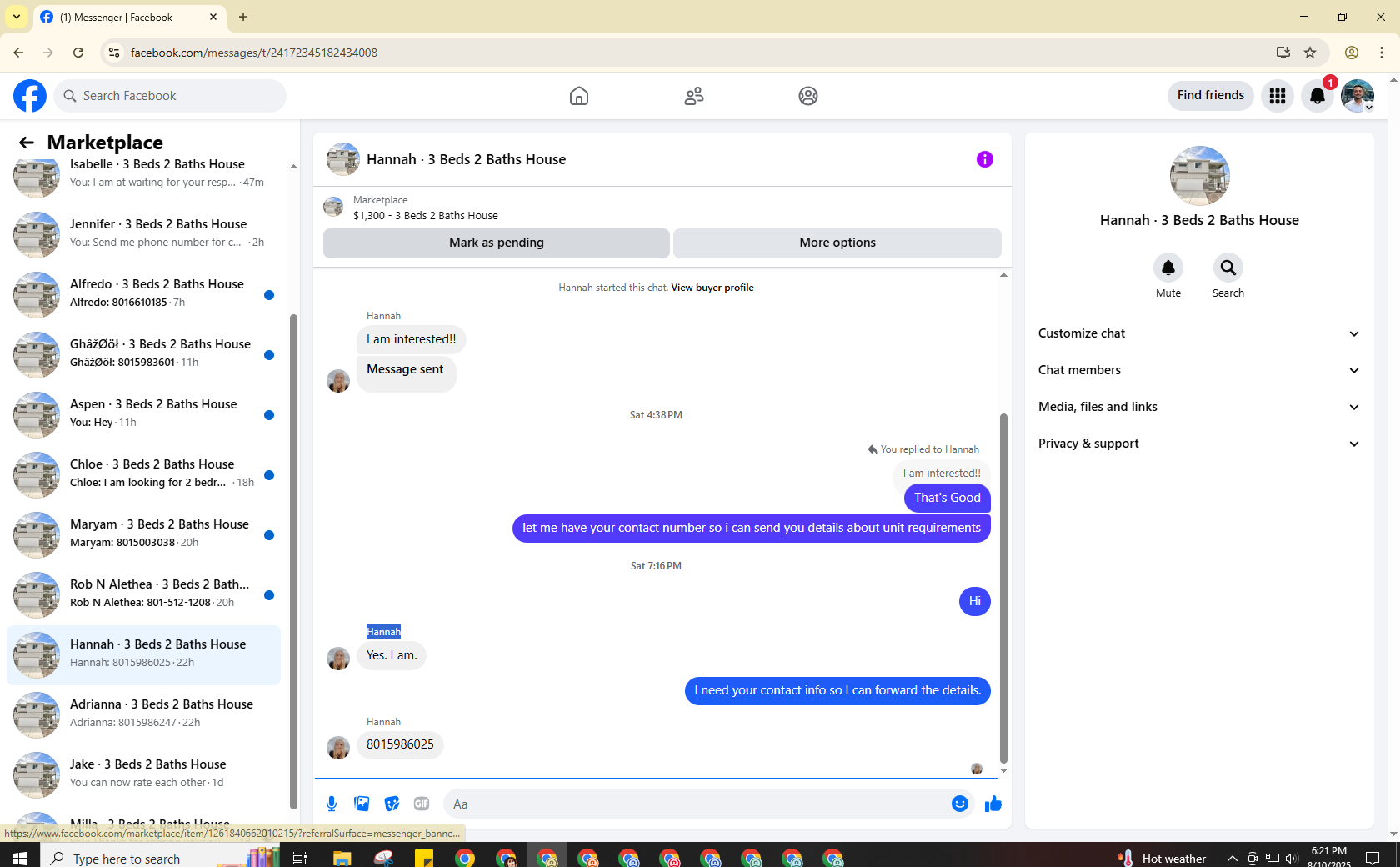Open Rob N Alethea conversation
The width and height of the screenshot is (1400, 867).
(143, 594)
